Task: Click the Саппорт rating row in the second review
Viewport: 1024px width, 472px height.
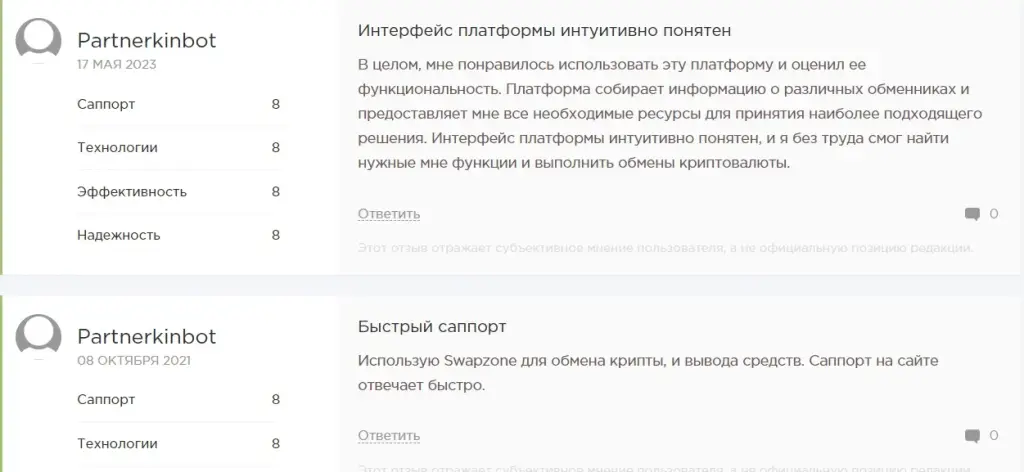Action: pos(178,400)
